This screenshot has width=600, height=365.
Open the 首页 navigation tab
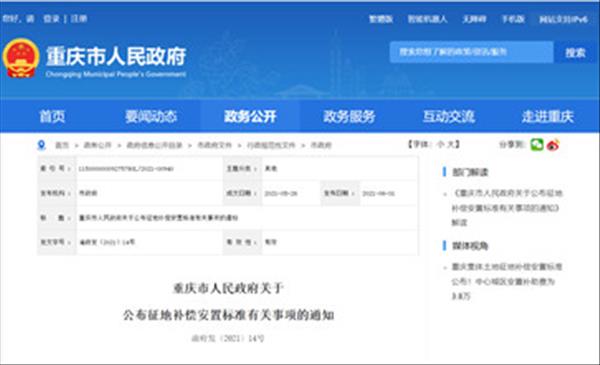(x=52, y=116)
